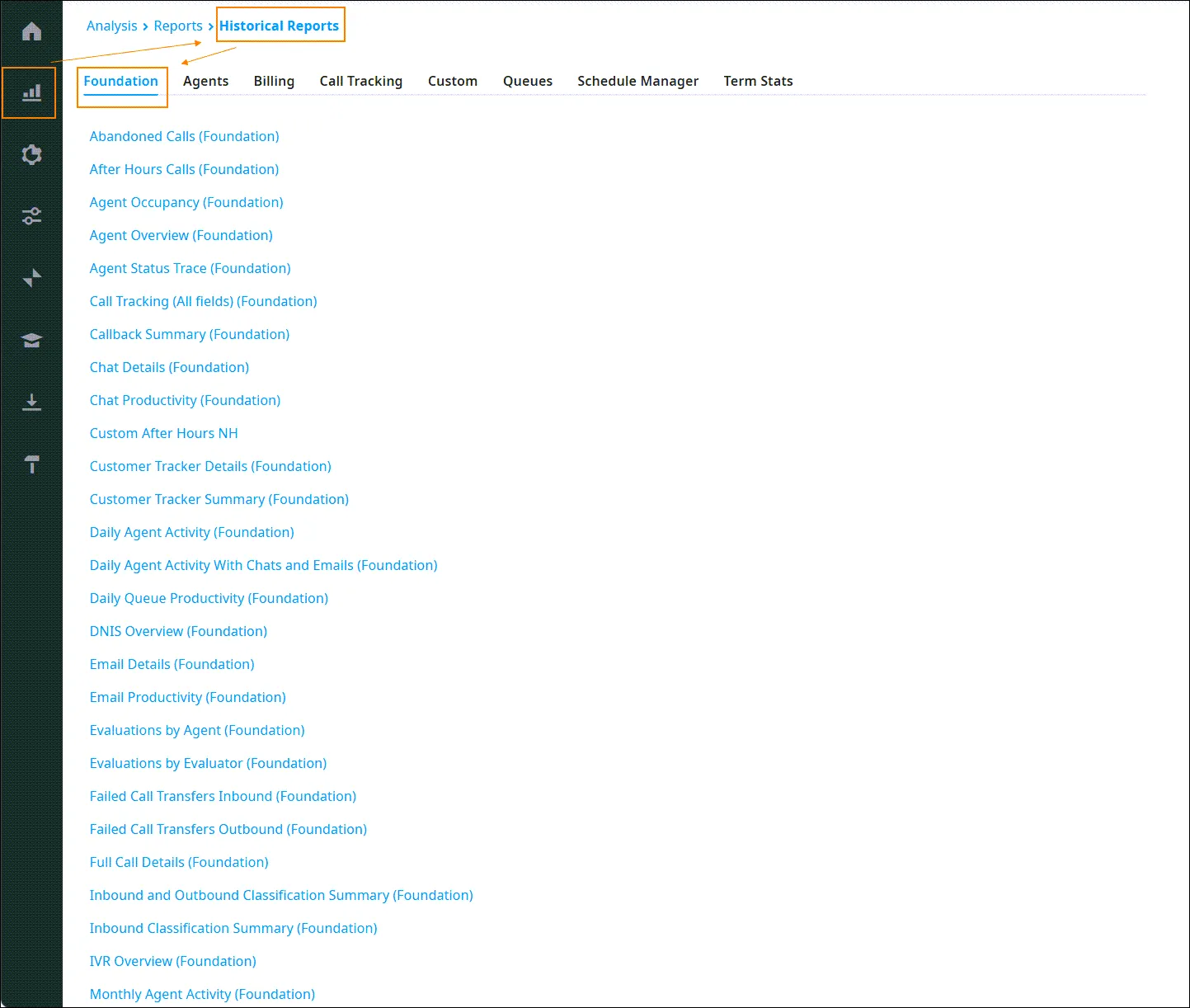Open Email Details (Foundation) report
Viewport: 1190px width, 1008px height.
coord(172,664)
